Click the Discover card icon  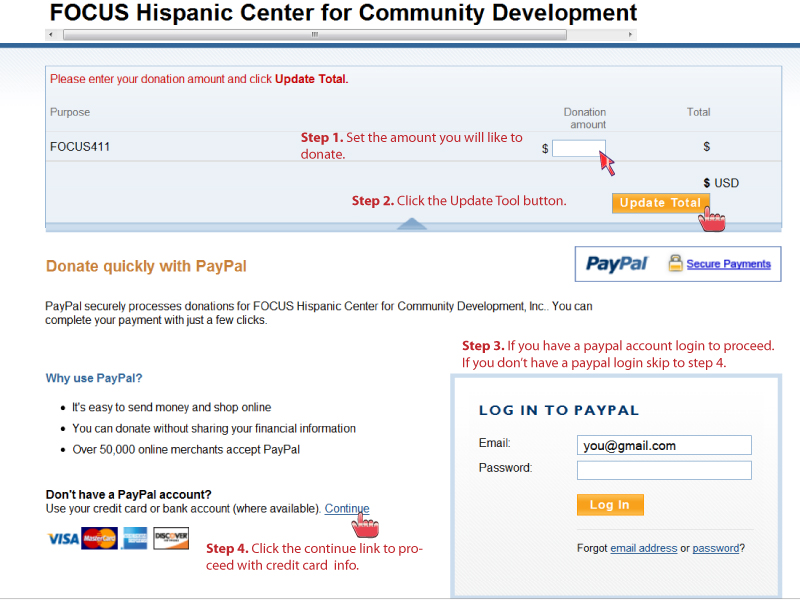coord(171,539)
